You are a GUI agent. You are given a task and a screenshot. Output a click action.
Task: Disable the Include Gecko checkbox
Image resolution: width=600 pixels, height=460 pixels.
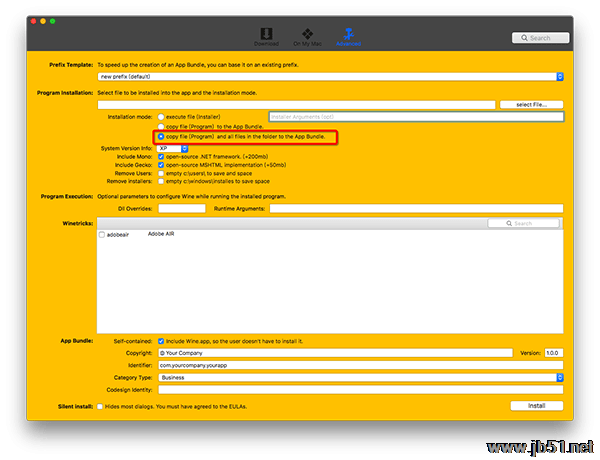[161, 165]
